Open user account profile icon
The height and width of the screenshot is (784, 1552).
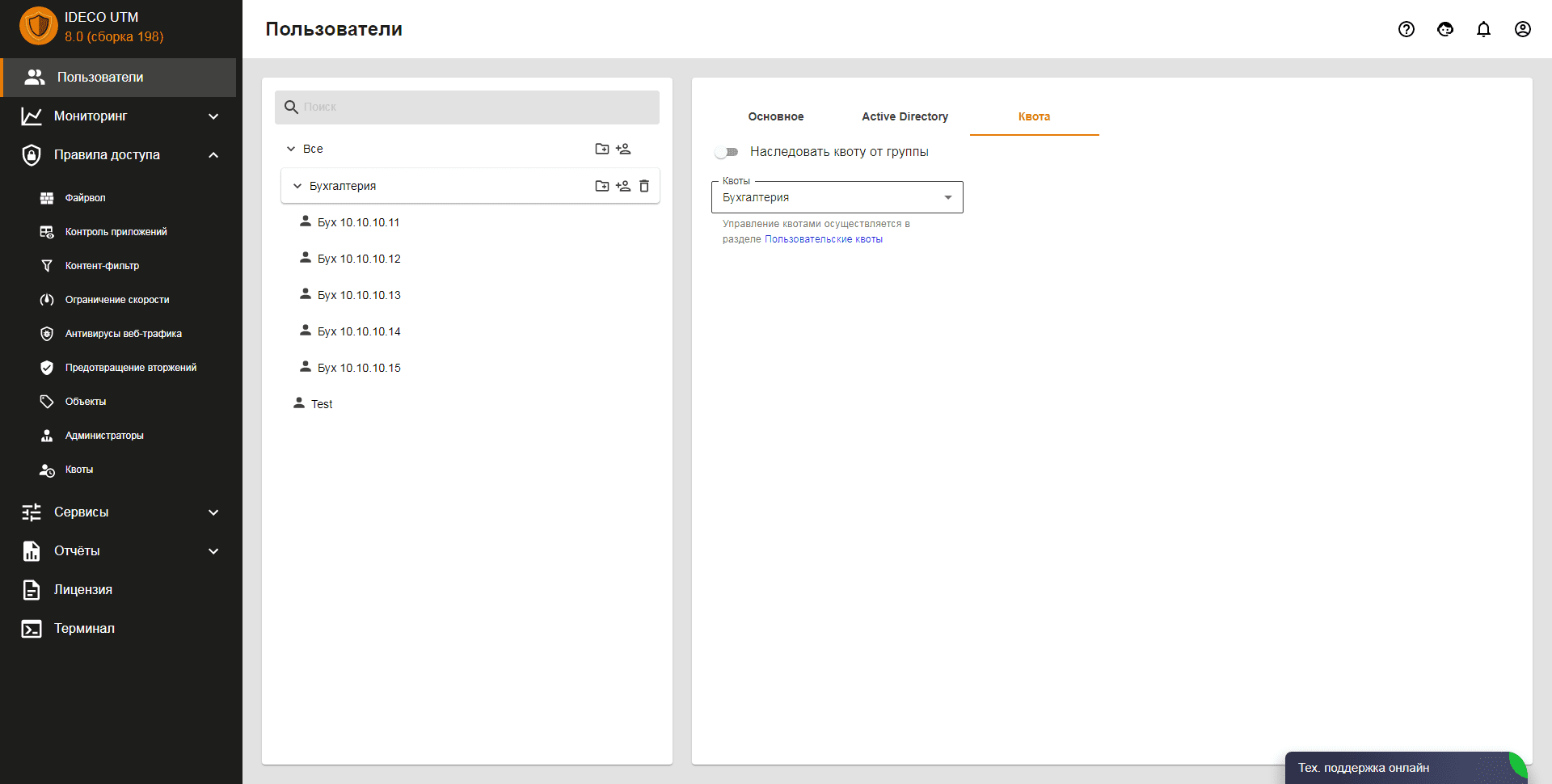[1522, 29]
